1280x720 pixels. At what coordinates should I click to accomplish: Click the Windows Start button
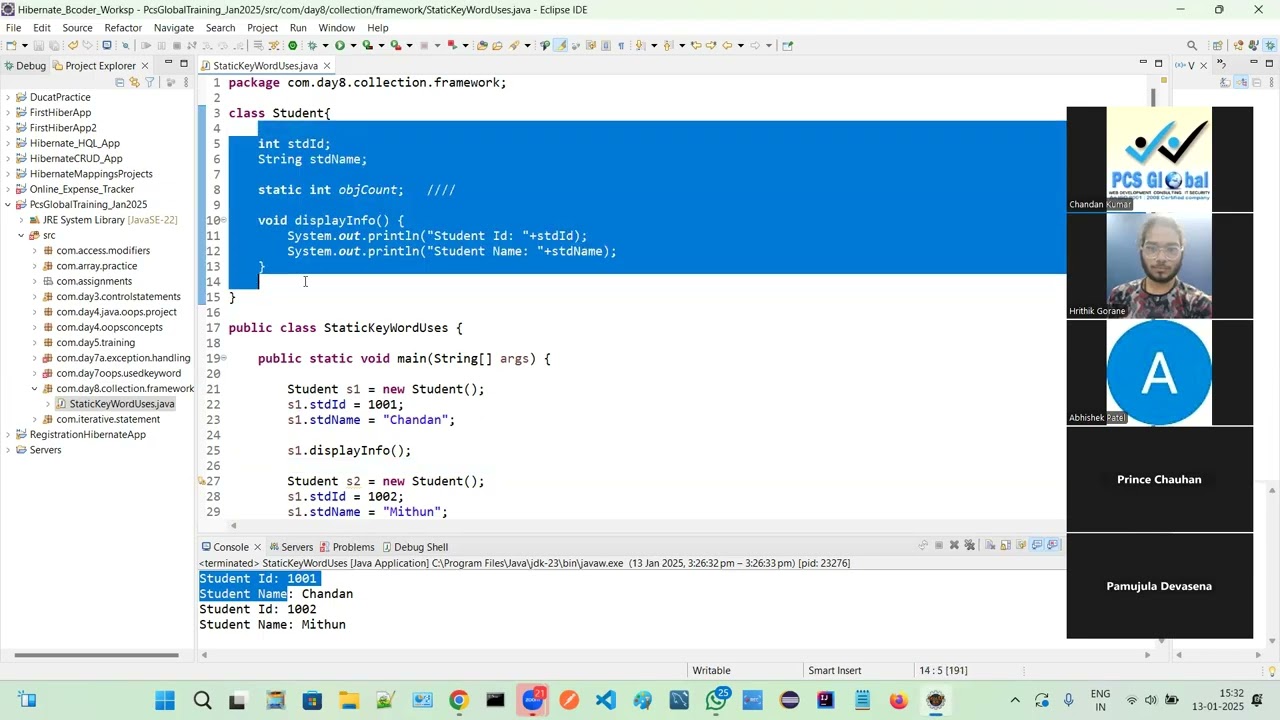[165, 701]
